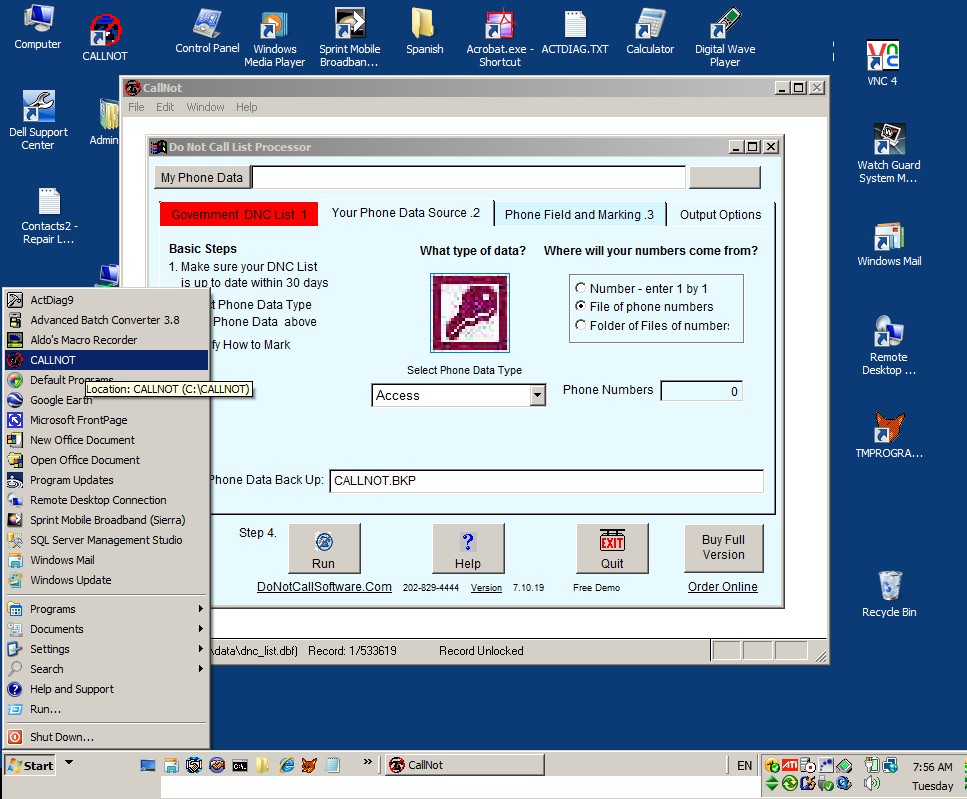The image size is (967, 799).
Task: Click the Start button on the taskbar
Action: pyautogui.click(x=31, y=765)
